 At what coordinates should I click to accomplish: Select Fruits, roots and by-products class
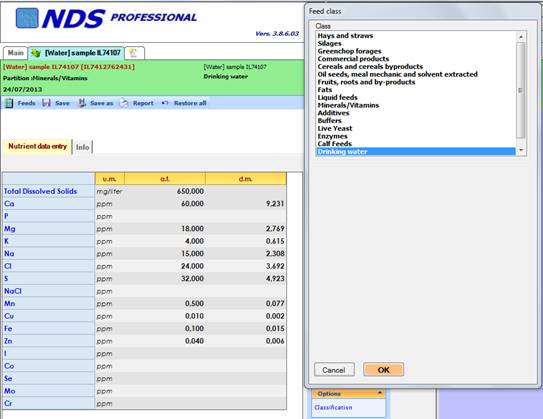tap(366, 82)
